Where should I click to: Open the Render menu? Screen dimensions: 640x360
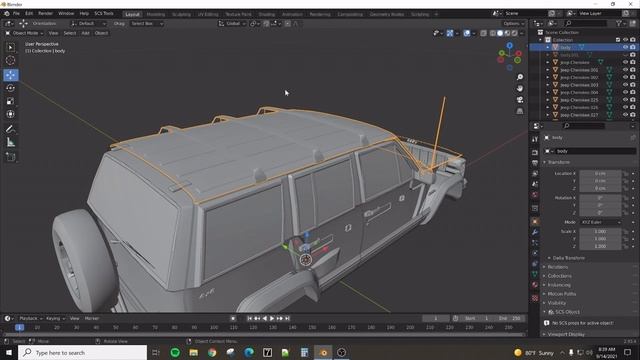point(45,13)
